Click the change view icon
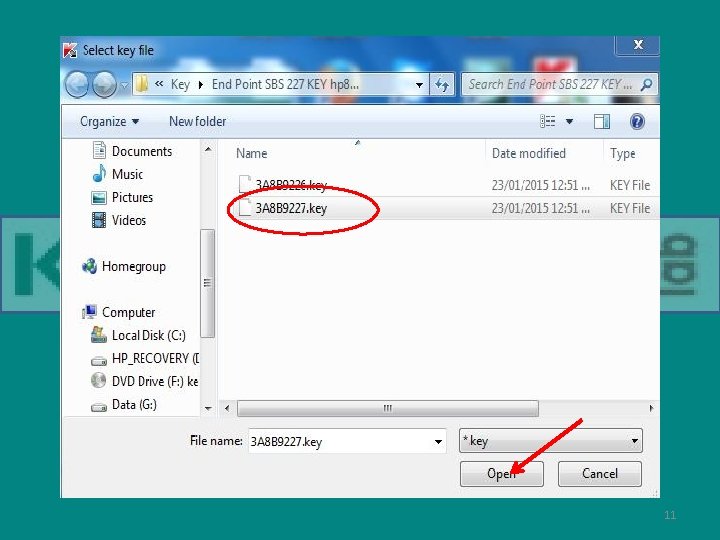 pos(547,121)
